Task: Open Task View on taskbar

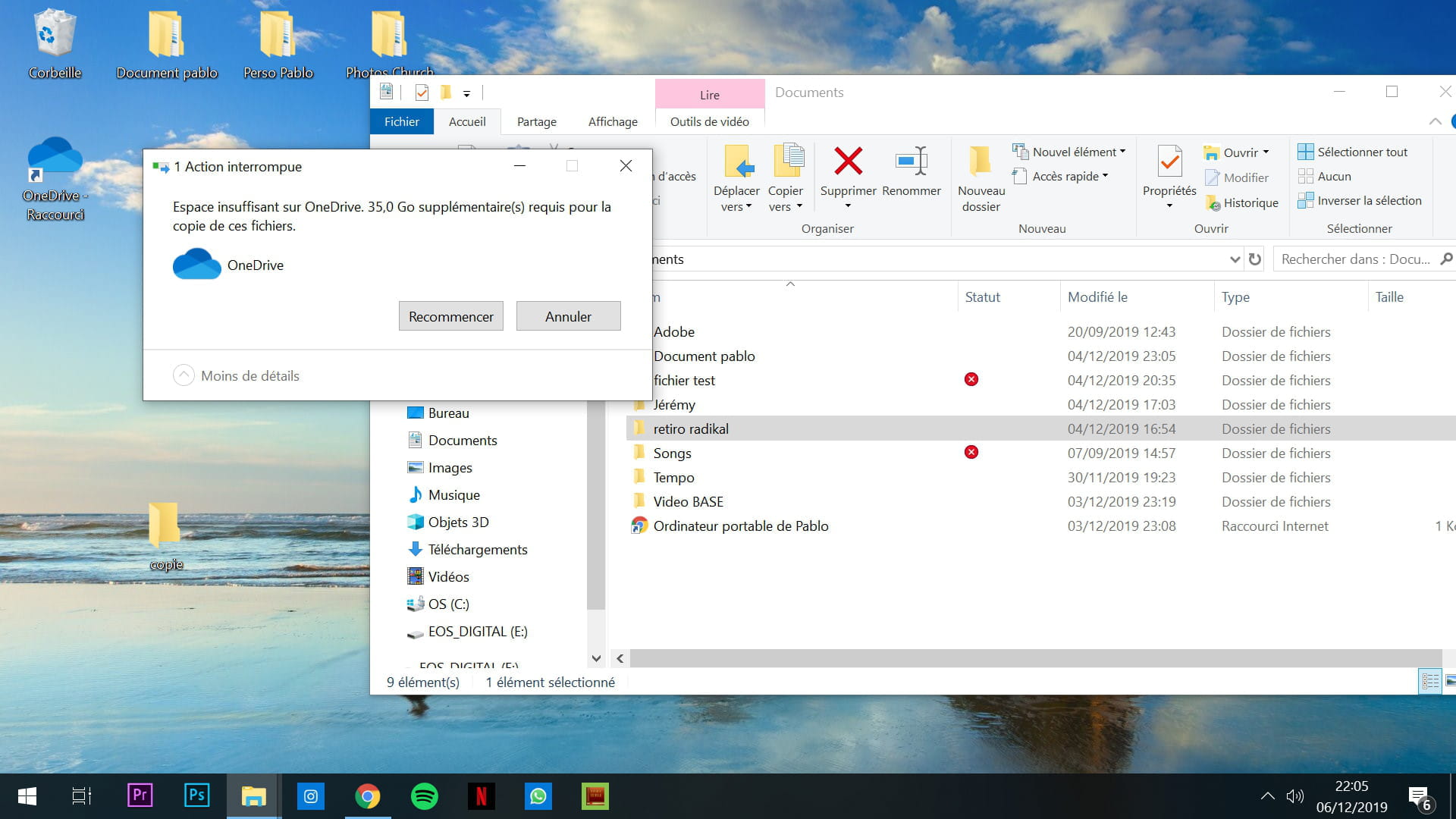Action: pos(82,795)
